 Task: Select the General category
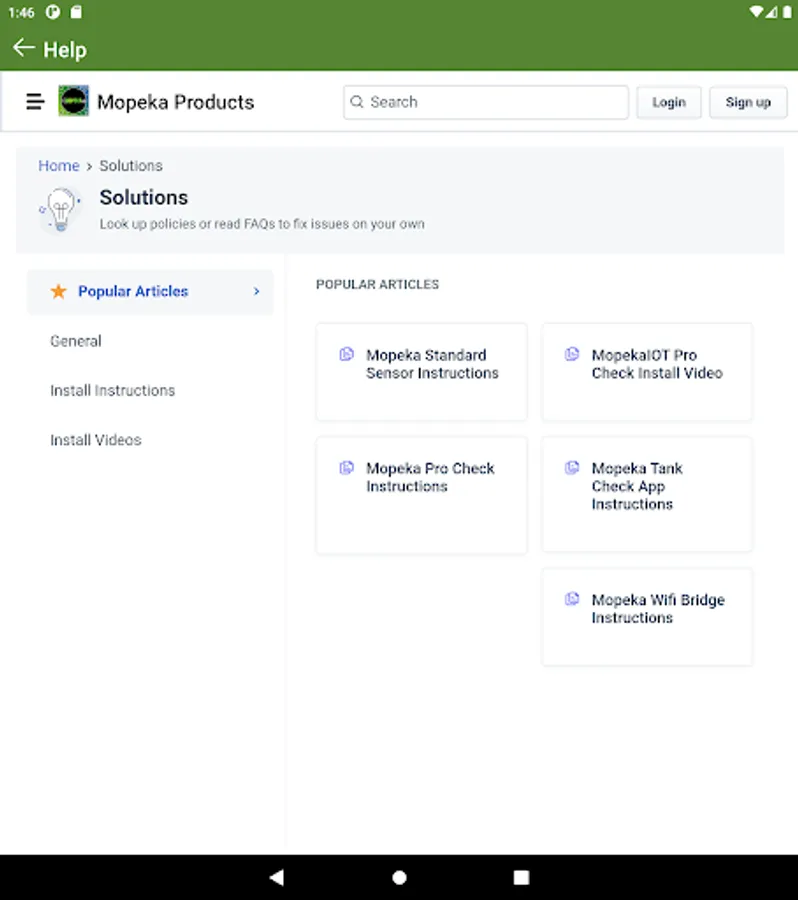click(x=76, y=341)
